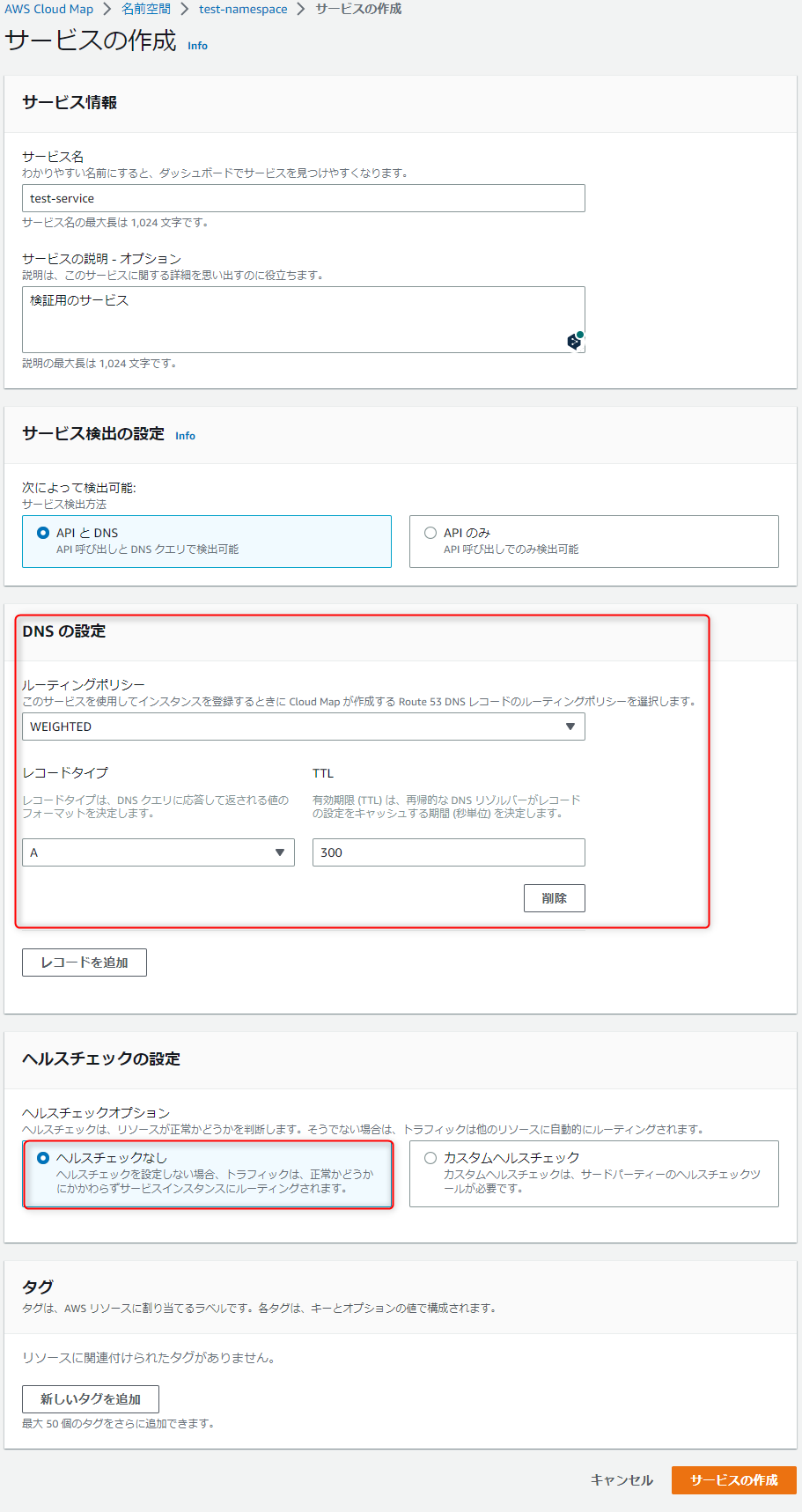Screen dimensions: 802x1512
Task: Click the サービスの説明 text area
Action: tap(304, 320)
